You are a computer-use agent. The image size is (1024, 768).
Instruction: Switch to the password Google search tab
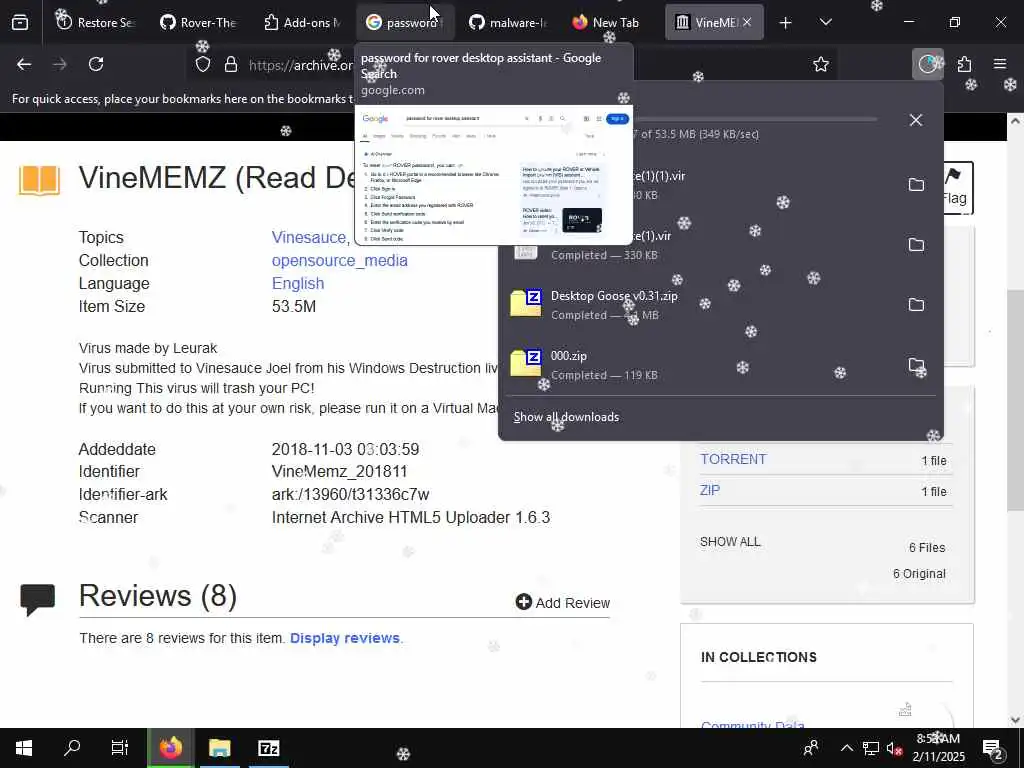pos(404,22)
